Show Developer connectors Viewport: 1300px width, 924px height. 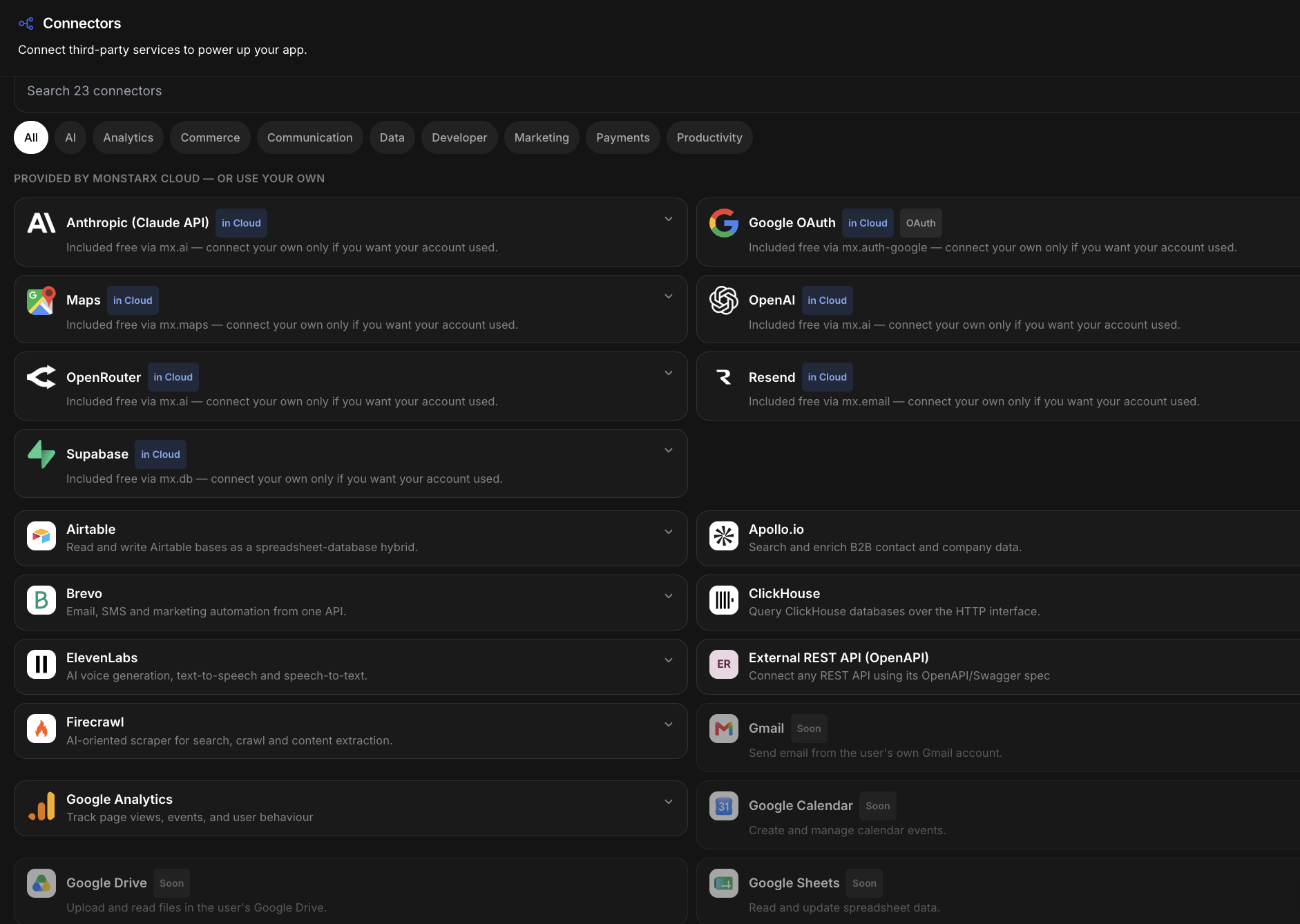(x=459, y=137)
